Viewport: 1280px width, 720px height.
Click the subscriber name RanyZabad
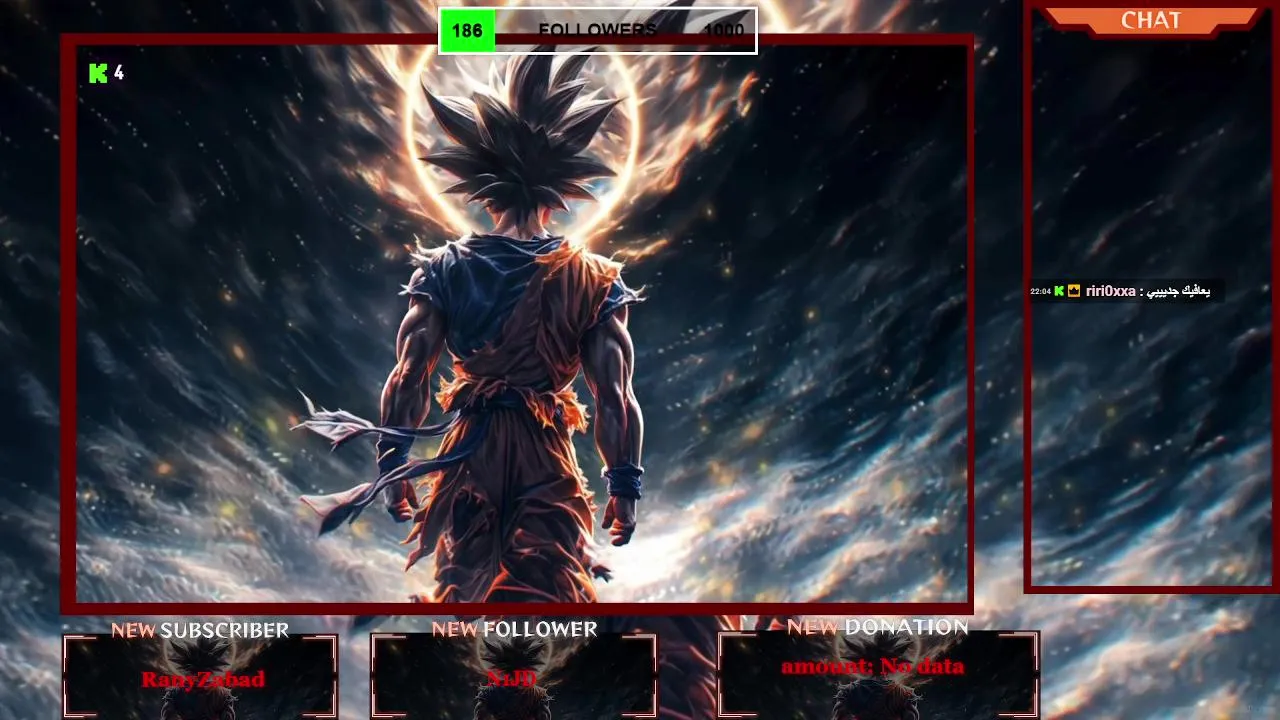pyautogui.click(x=203, y=680)
